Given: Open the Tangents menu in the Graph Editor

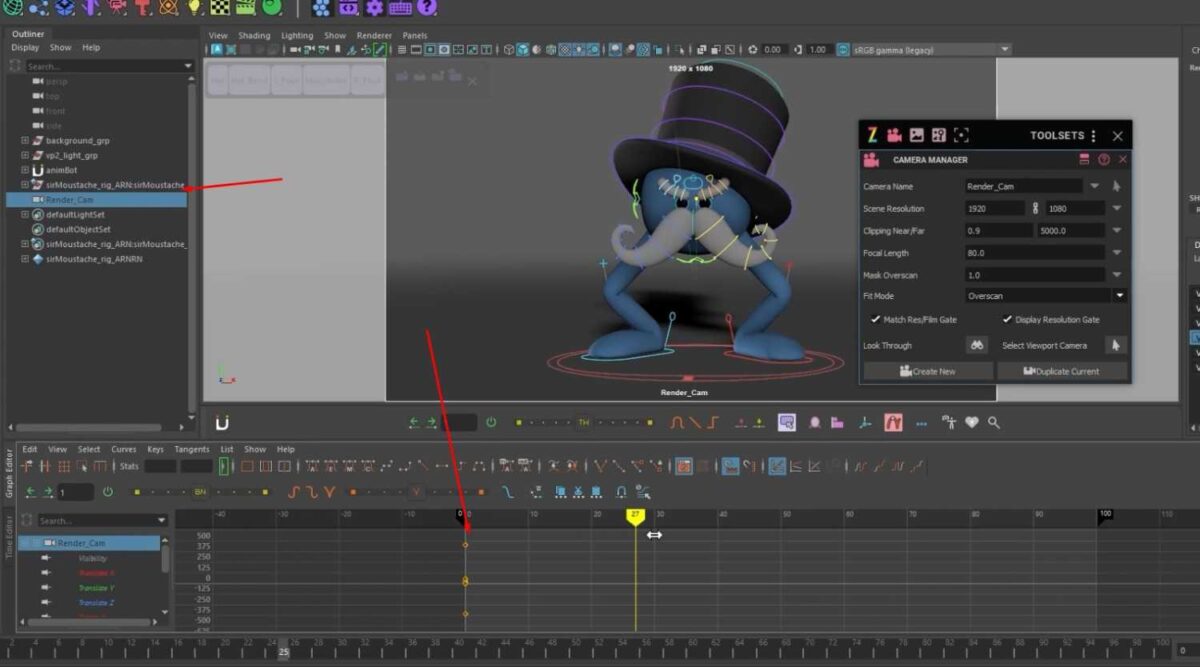Looking at the screenshot, I should 192,449.
